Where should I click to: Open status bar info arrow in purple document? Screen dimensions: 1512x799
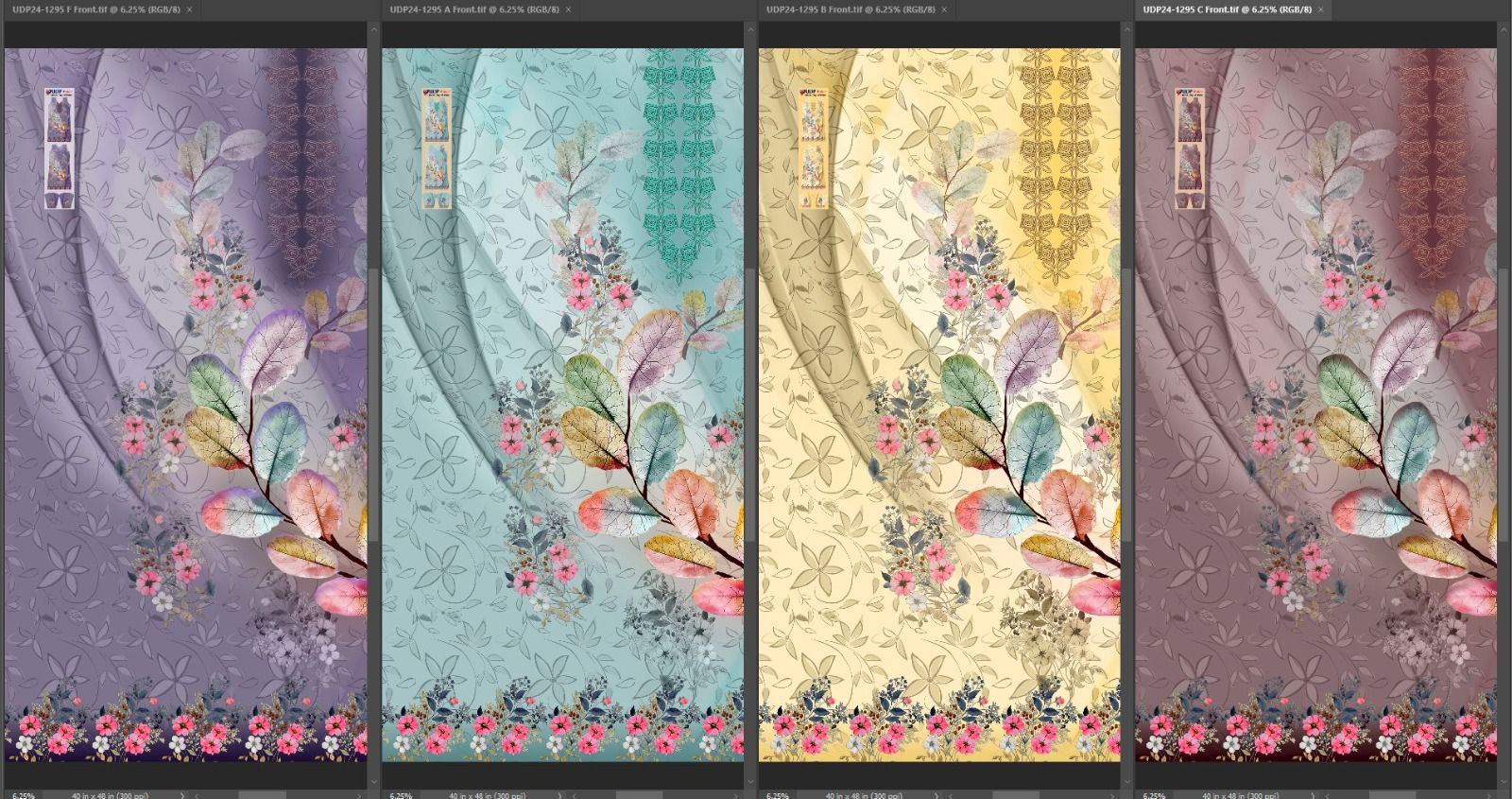(x=182, y=795)
